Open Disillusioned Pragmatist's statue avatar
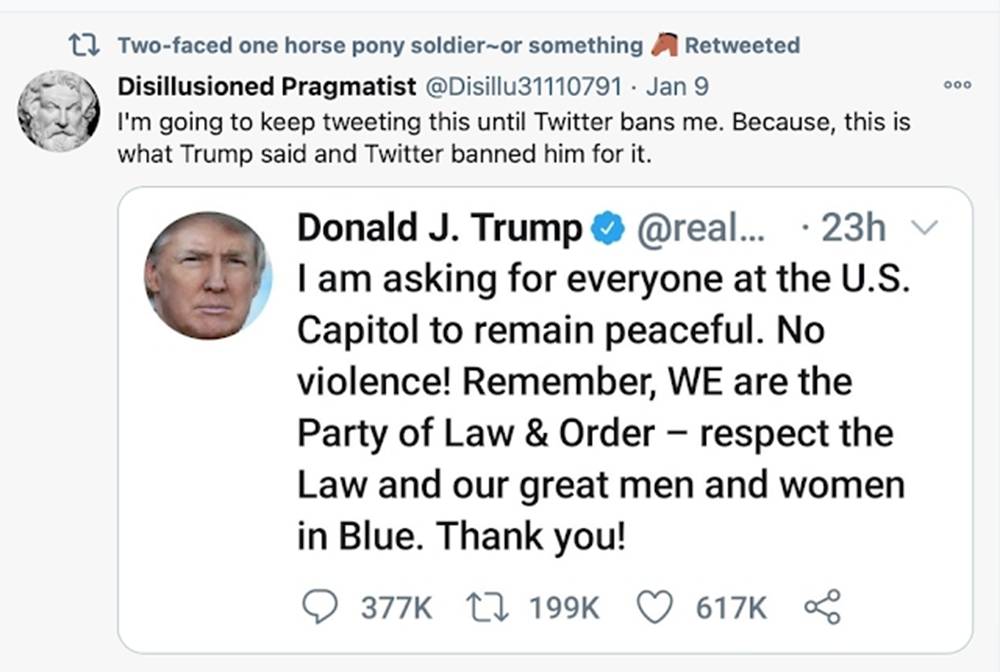This screenshot has width=1000, height=672. point(59,111)
